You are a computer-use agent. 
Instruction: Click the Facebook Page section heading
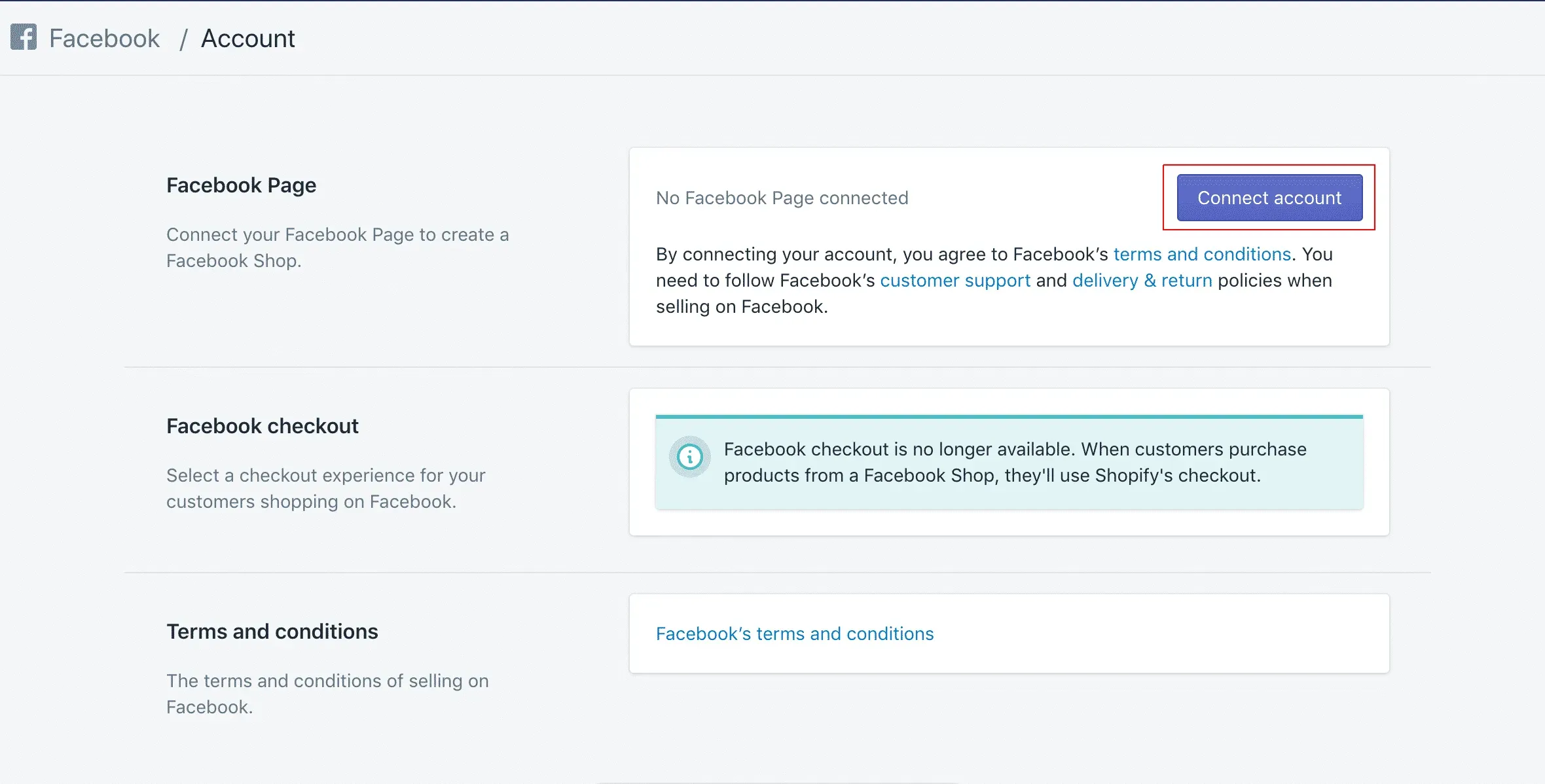242,185
